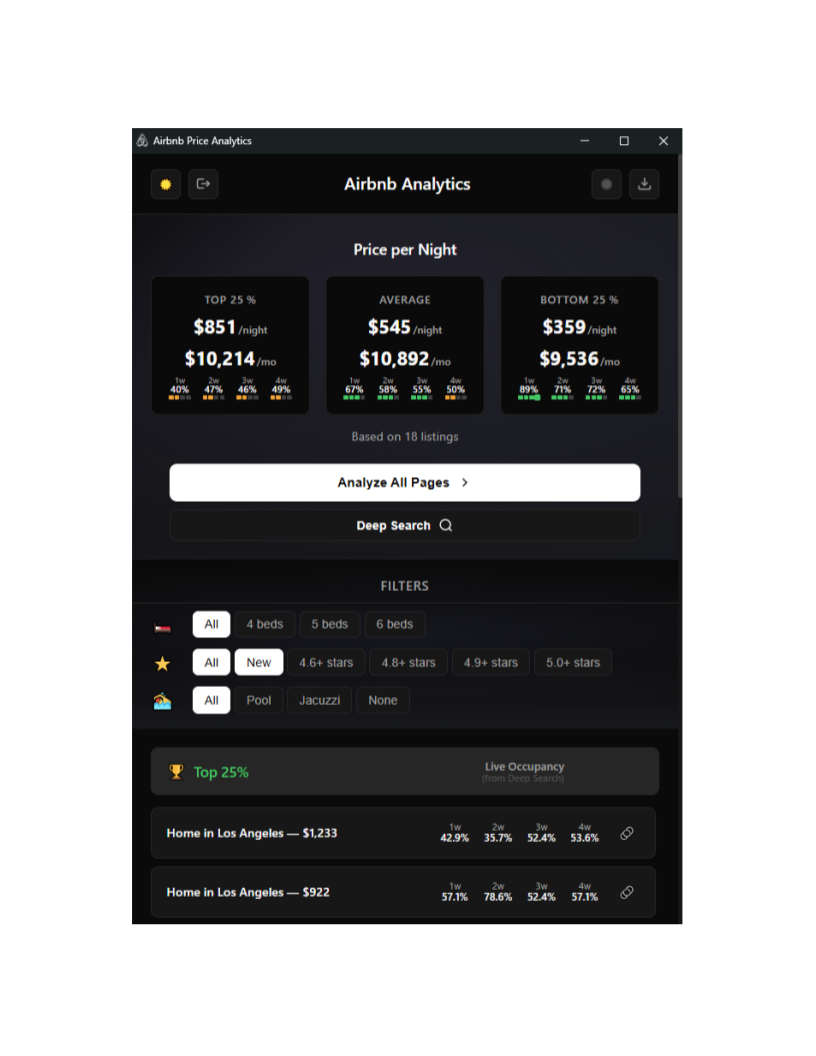The image size is (816, 1056).
Task: Filter by 5.0+ stars
Action: (x=573, y=663)
